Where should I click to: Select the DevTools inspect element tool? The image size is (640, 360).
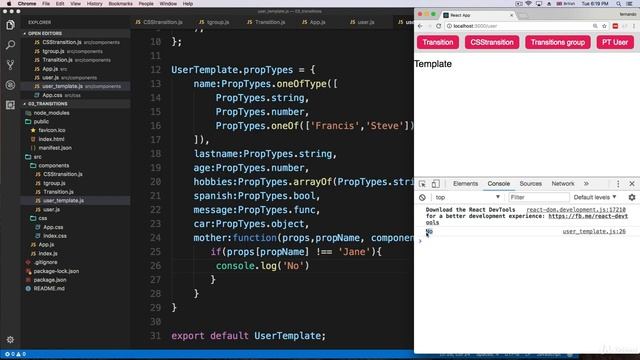(x=422, y=184)
